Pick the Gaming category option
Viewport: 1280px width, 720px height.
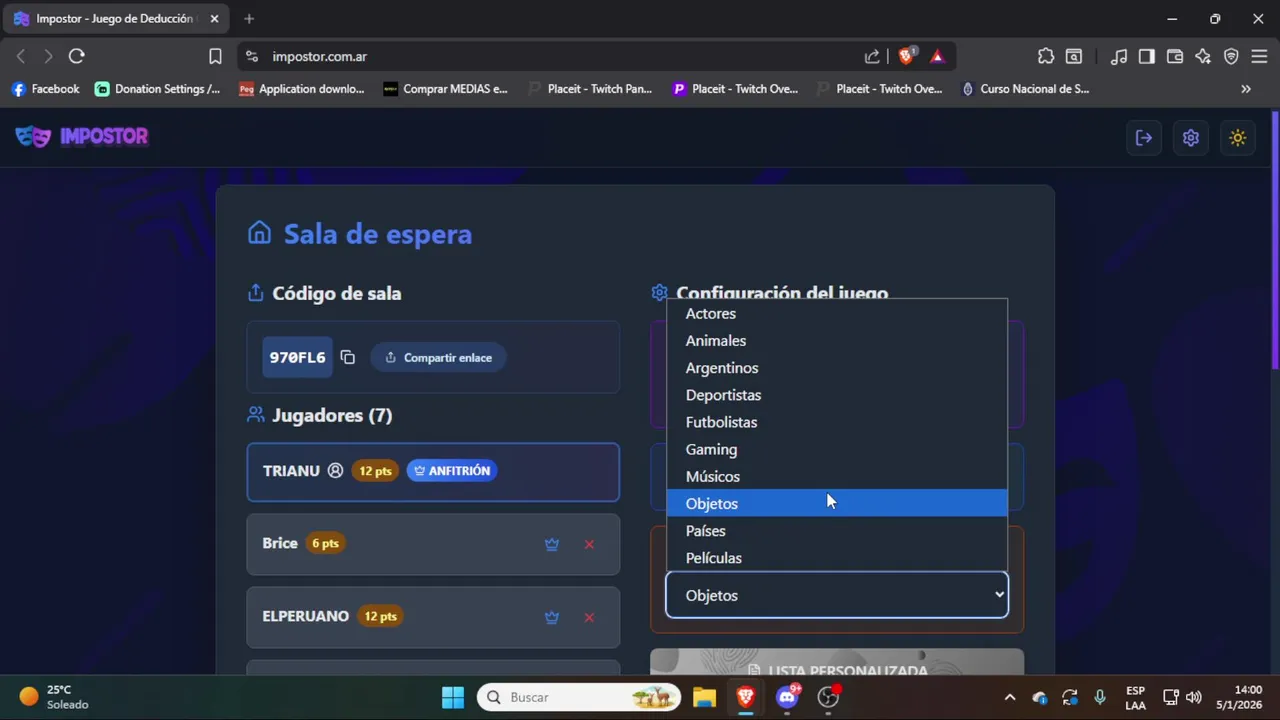(837, 449)
